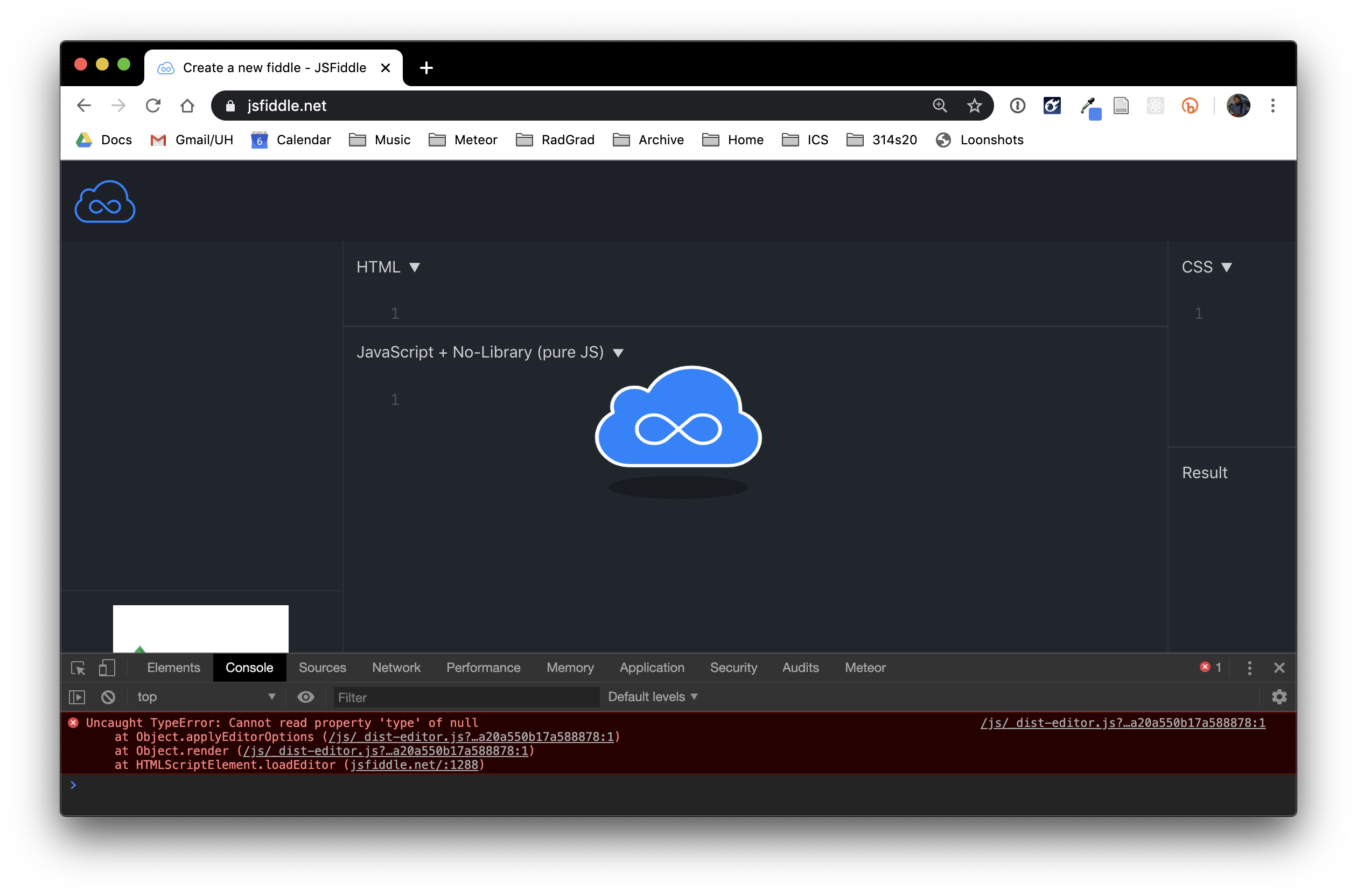Open the Calendar bookmark
The width and height of the screenshot is (1357, 896).
click(x=291, y=140)
